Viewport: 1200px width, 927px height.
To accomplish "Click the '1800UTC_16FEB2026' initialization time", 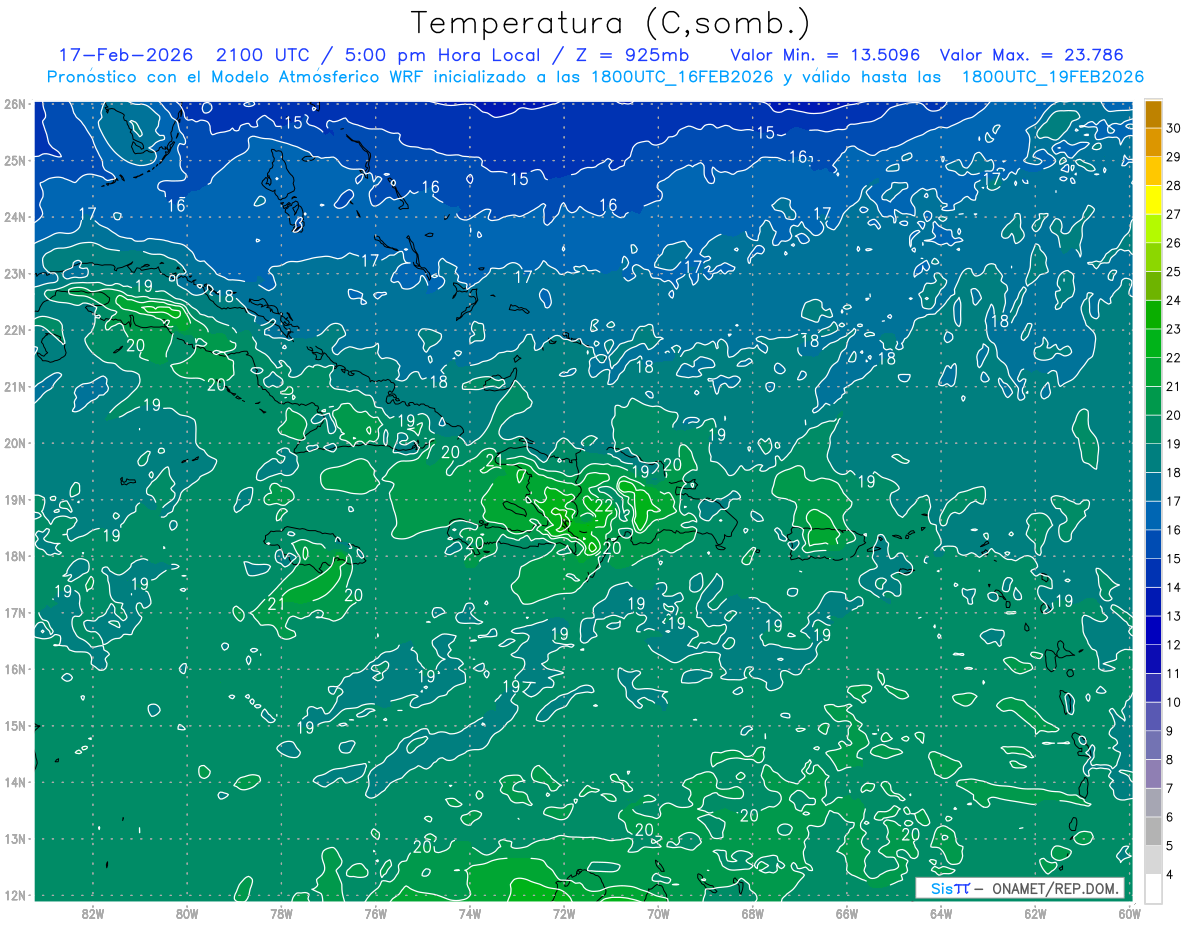I will point(681,77).
